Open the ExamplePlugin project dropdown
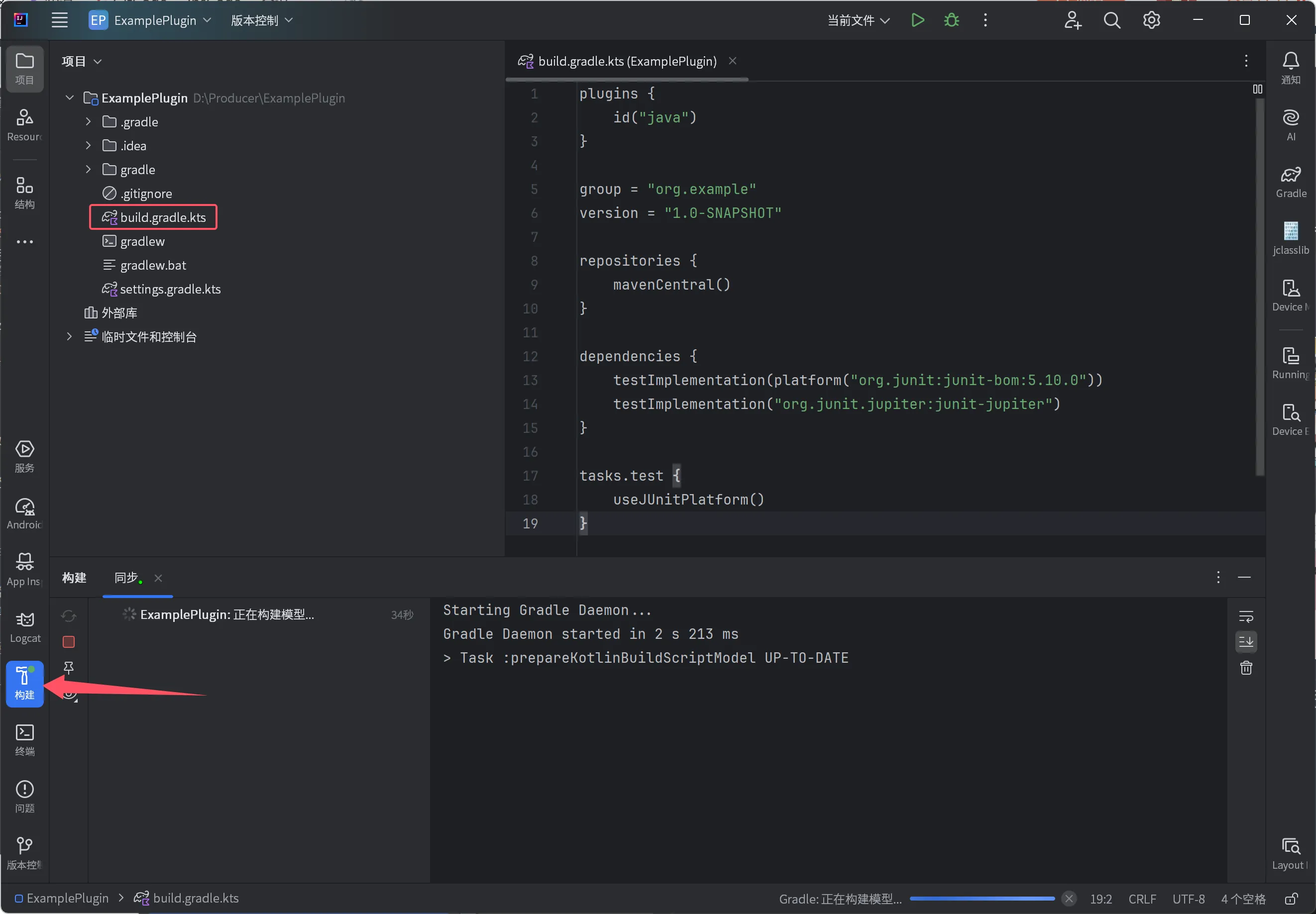This screenshot has width=1316, height=914. click(x=151, y=20)
